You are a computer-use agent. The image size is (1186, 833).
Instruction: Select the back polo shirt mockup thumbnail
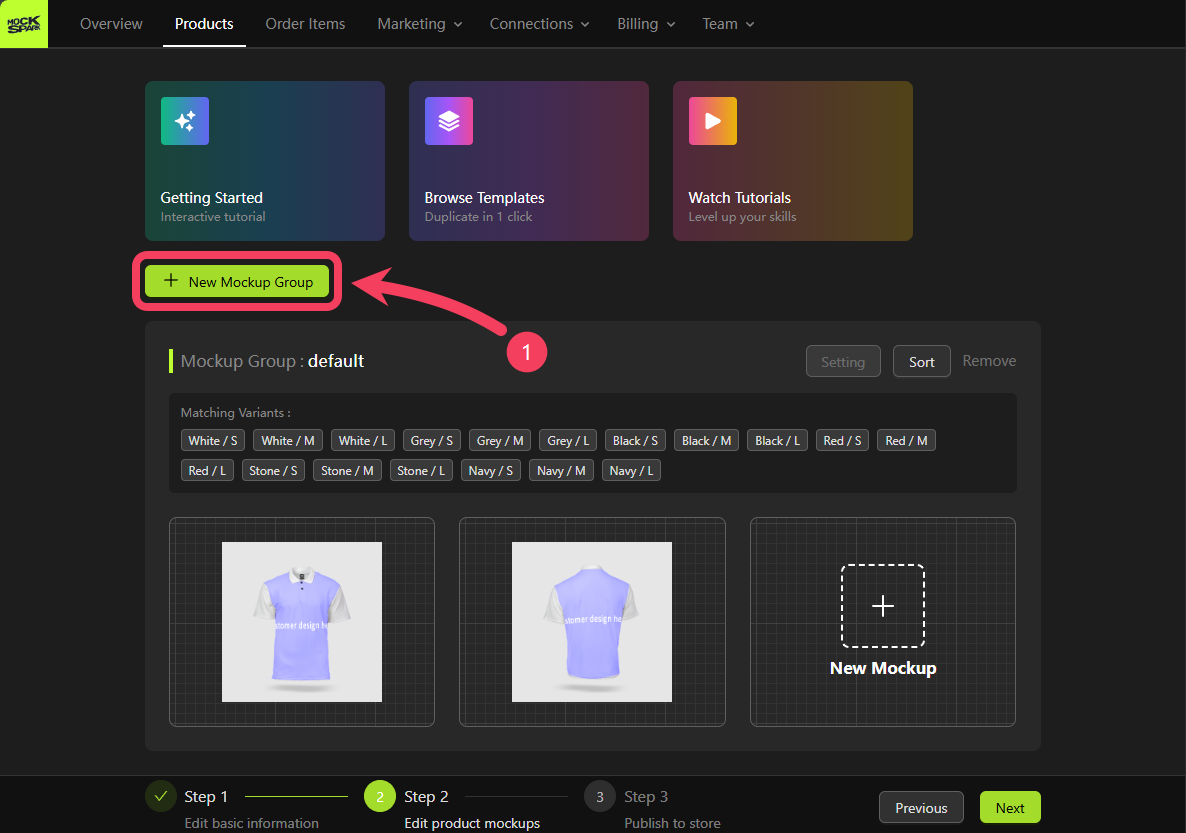(x=591, y=622)
